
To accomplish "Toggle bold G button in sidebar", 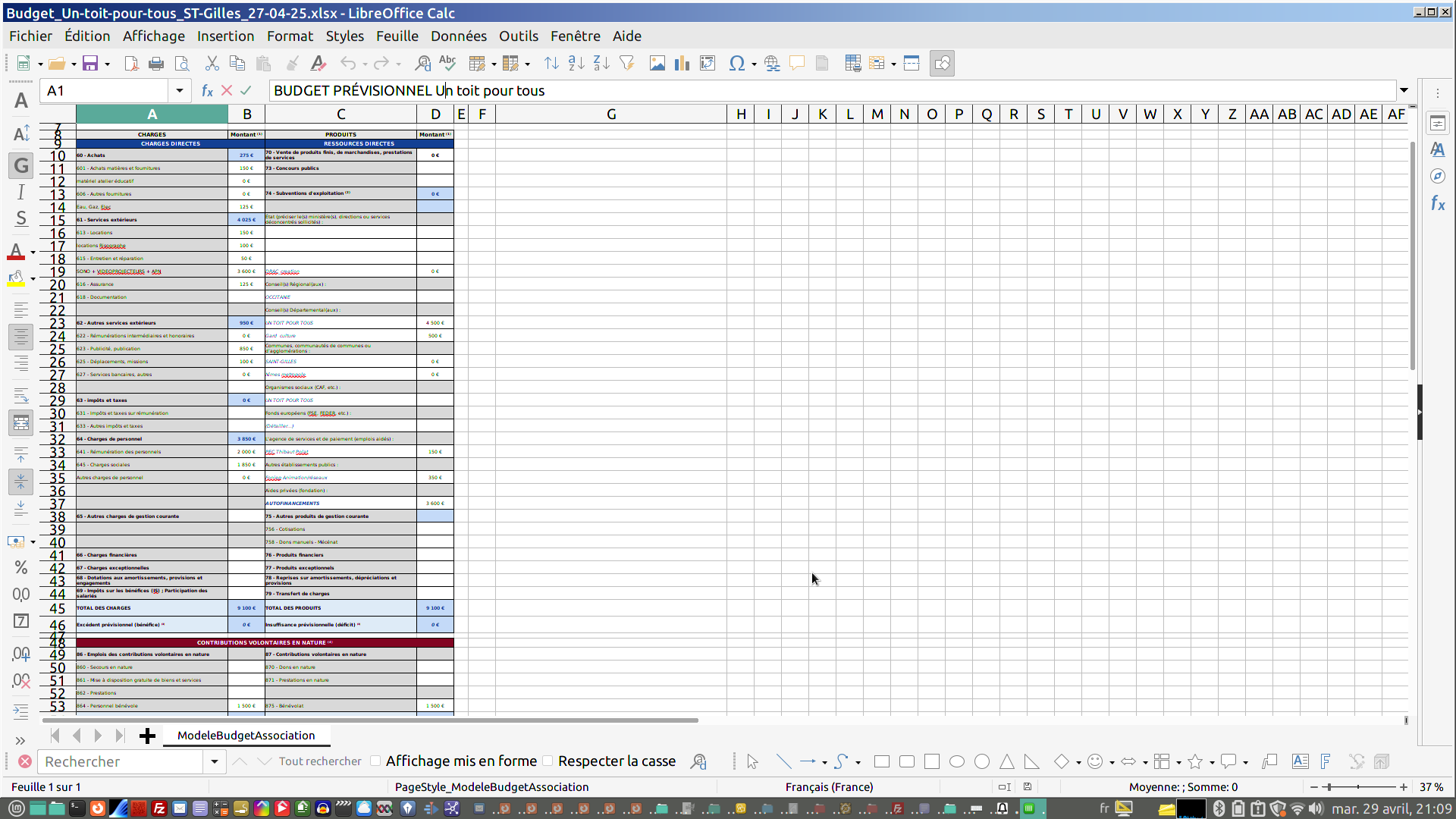I will (x=21, y=165).
